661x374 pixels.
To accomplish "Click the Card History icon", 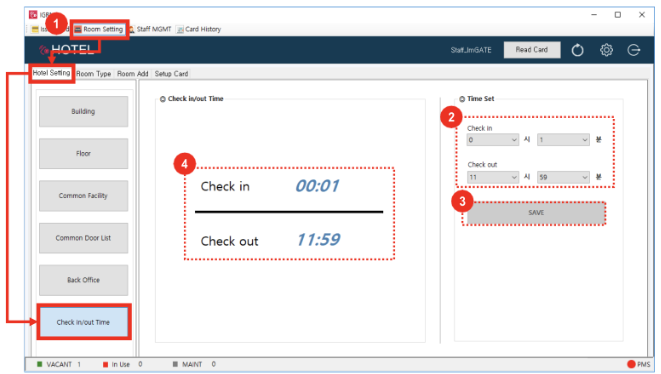I will pos(180,30).
